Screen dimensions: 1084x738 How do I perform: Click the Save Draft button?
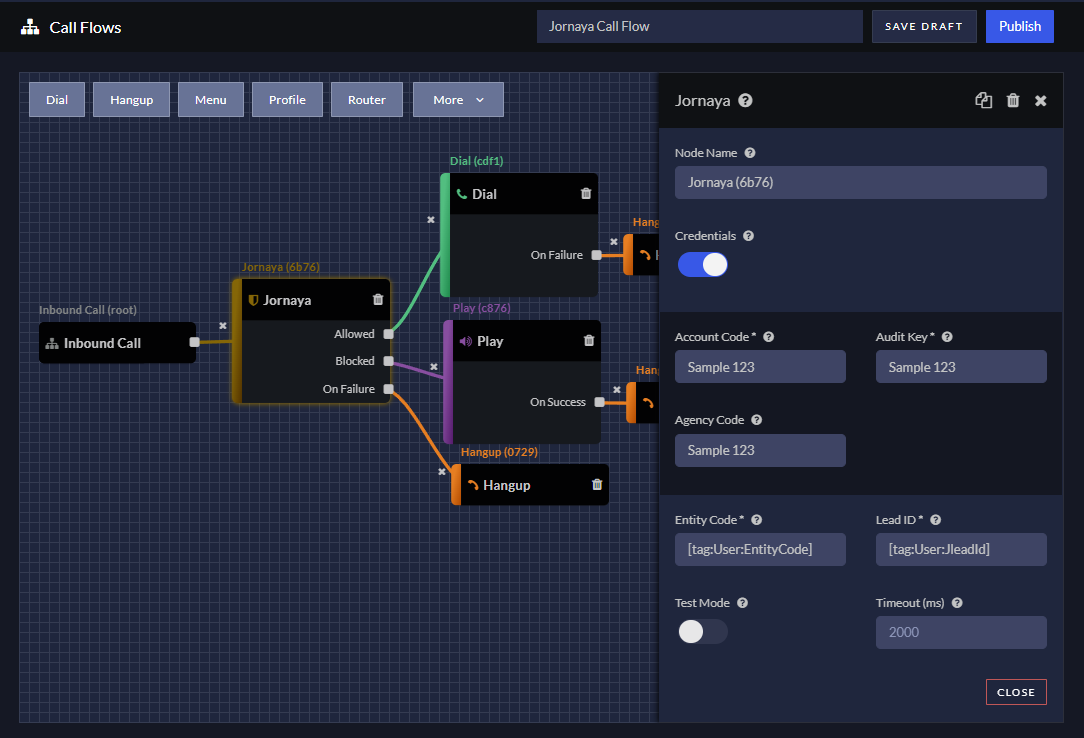(924, 26)
